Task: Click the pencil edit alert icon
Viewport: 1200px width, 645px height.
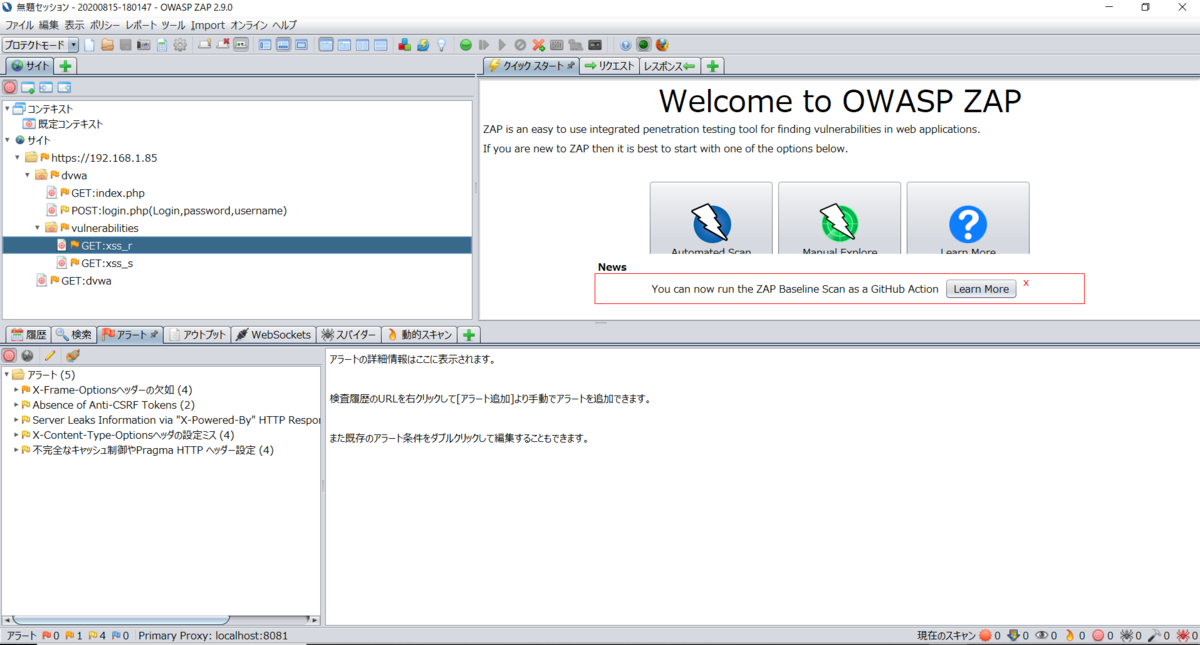Action: (x=50, y=355)
